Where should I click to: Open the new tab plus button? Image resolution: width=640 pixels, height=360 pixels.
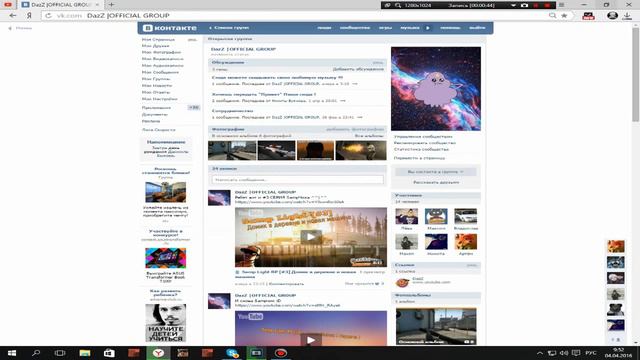coord(111,4)
